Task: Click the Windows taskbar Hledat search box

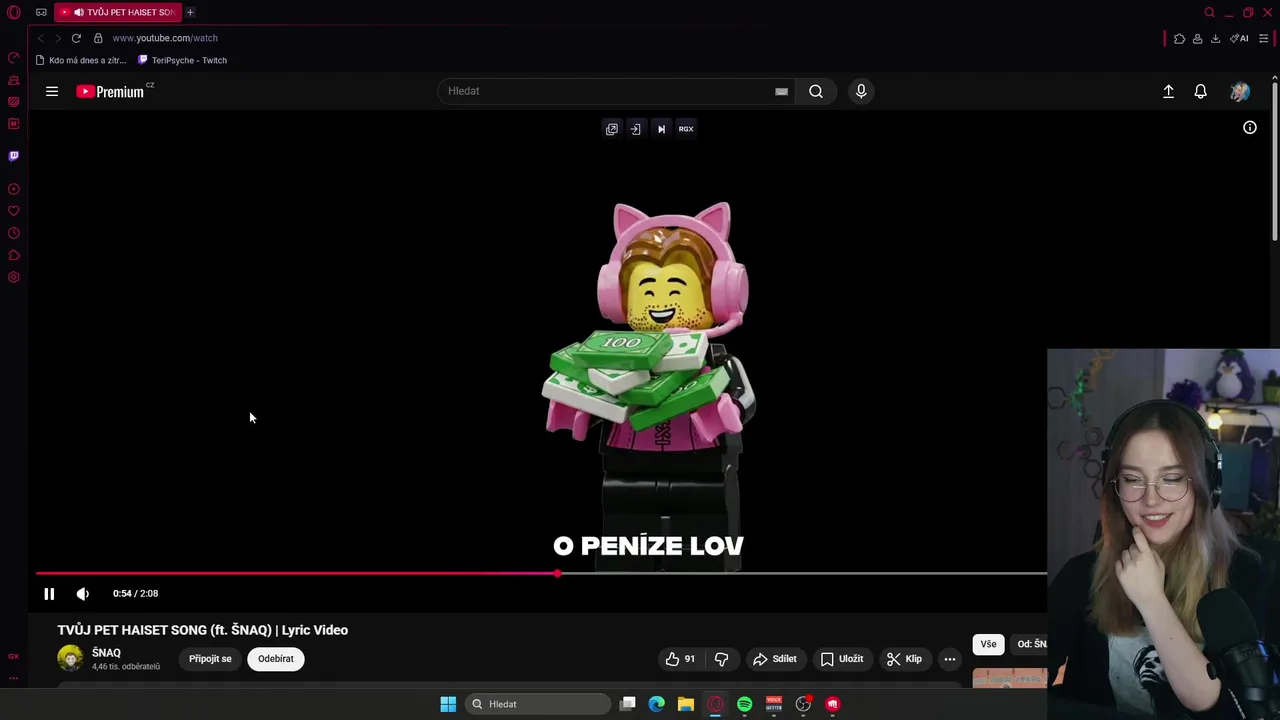Action: point(538,704)
